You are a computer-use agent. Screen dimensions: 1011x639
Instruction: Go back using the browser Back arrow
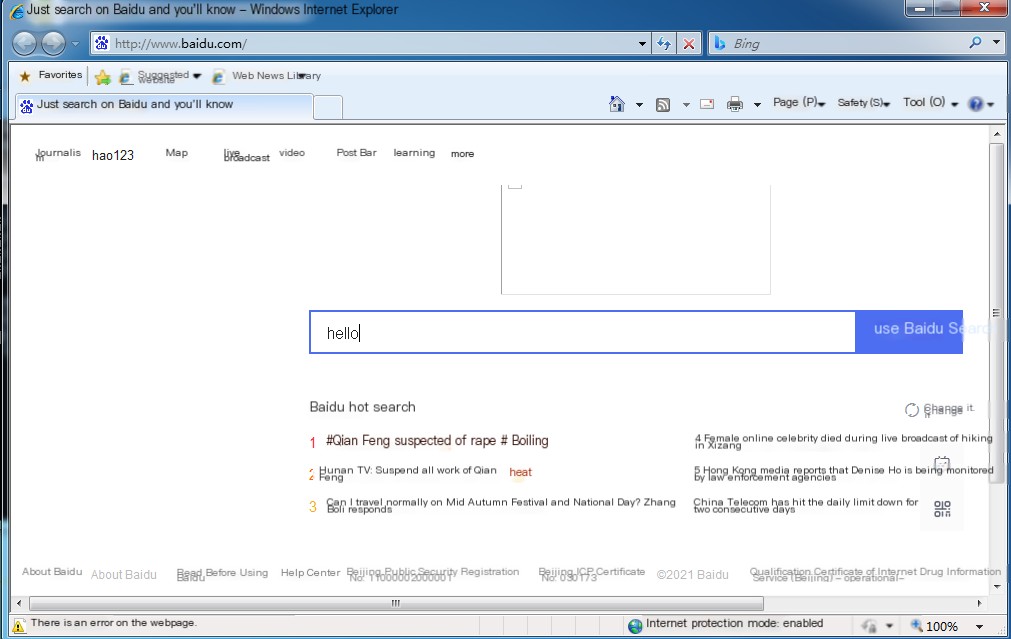(x=25, y=44)
